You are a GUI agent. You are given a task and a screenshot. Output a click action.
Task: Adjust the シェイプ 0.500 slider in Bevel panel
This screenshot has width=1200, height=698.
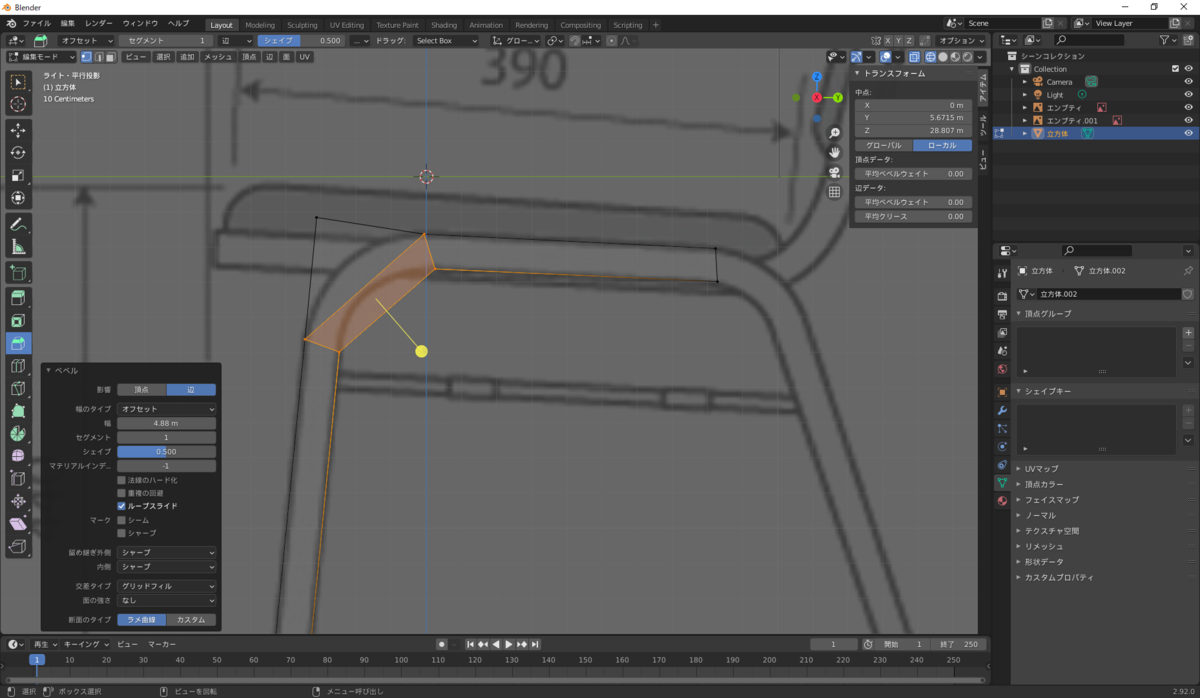(x=166, y=451)
